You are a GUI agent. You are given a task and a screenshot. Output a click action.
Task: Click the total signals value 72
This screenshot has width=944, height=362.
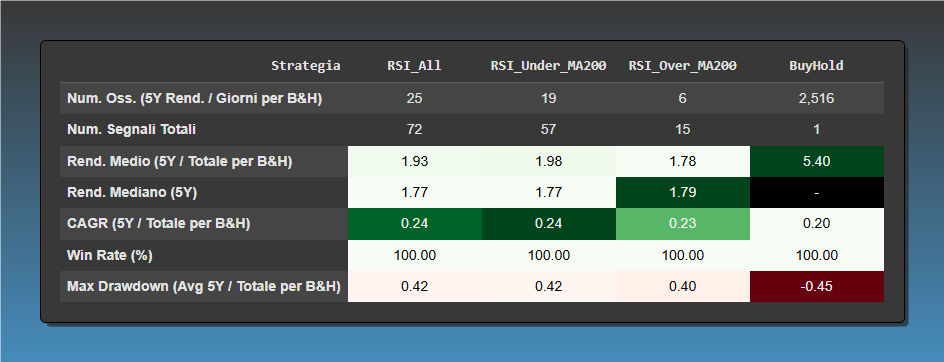pyautogui.click(x=414, y=130)
